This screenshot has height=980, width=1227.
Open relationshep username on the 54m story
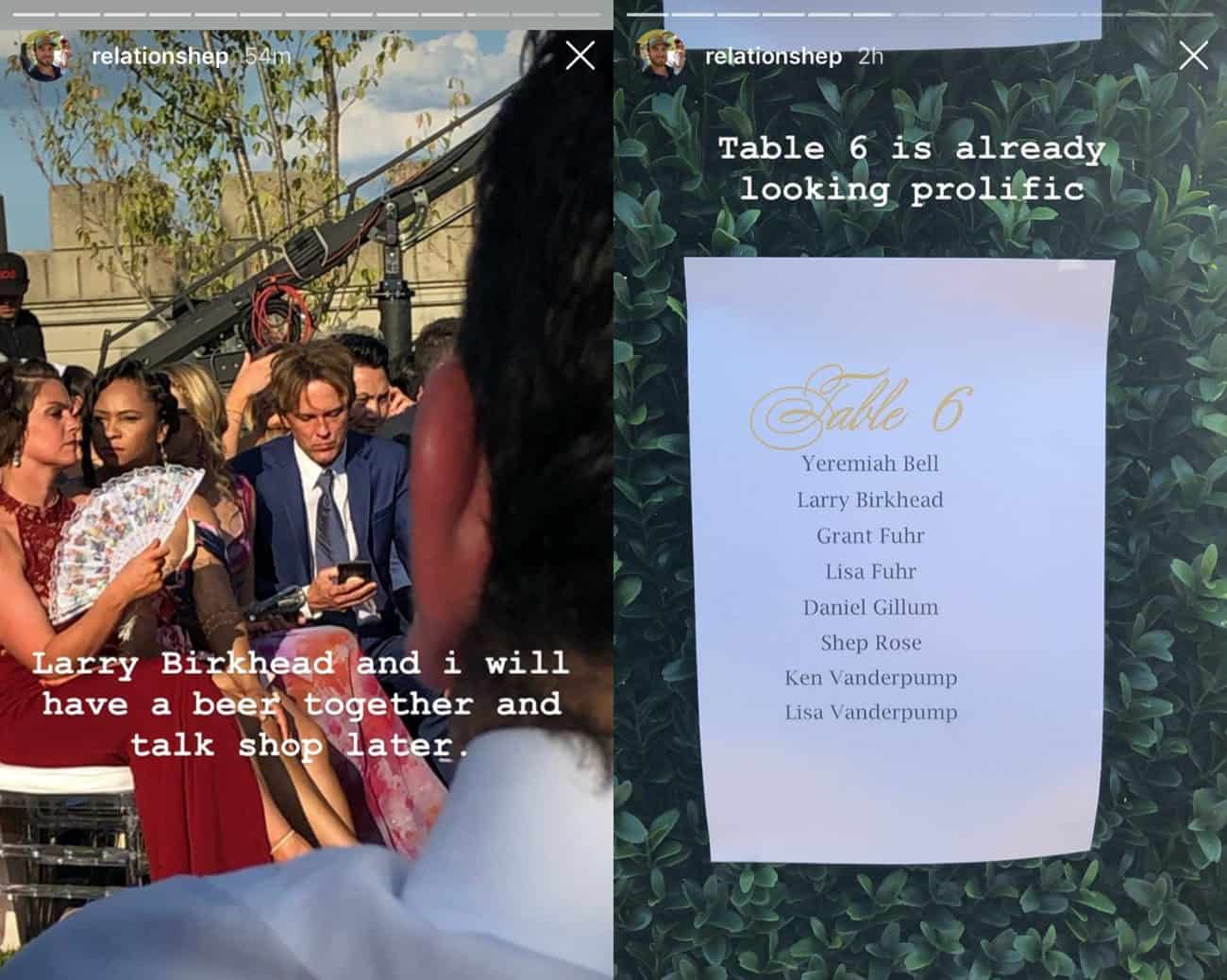159,57
